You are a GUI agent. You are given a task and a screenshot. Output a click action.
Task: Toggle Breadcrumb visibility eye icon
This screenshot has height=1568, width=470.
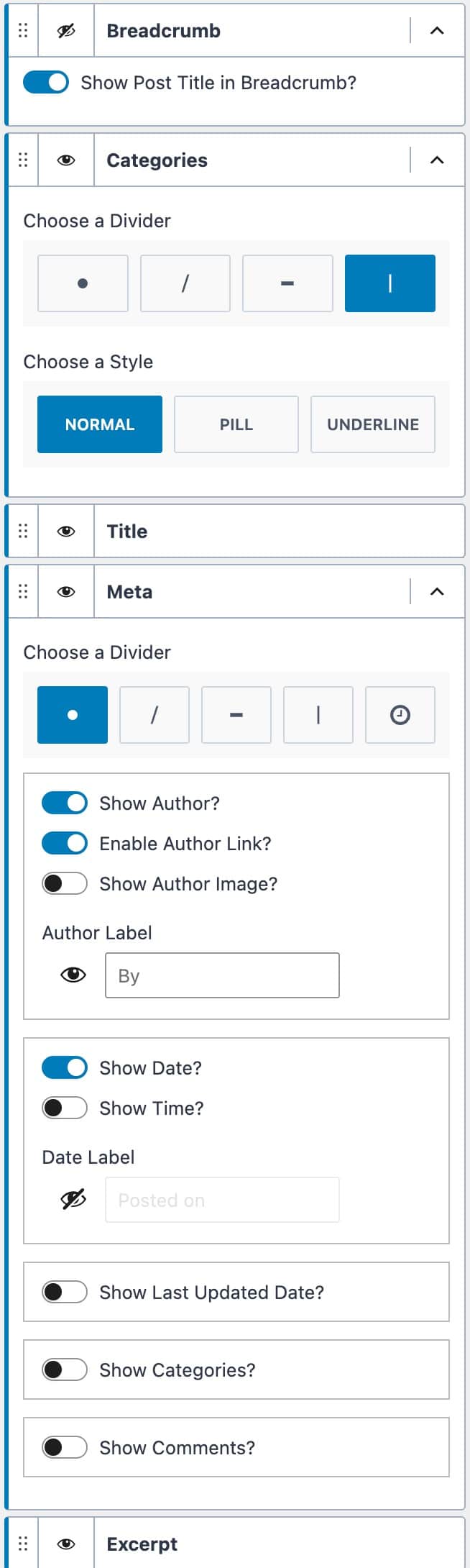(x=66, y=30)
